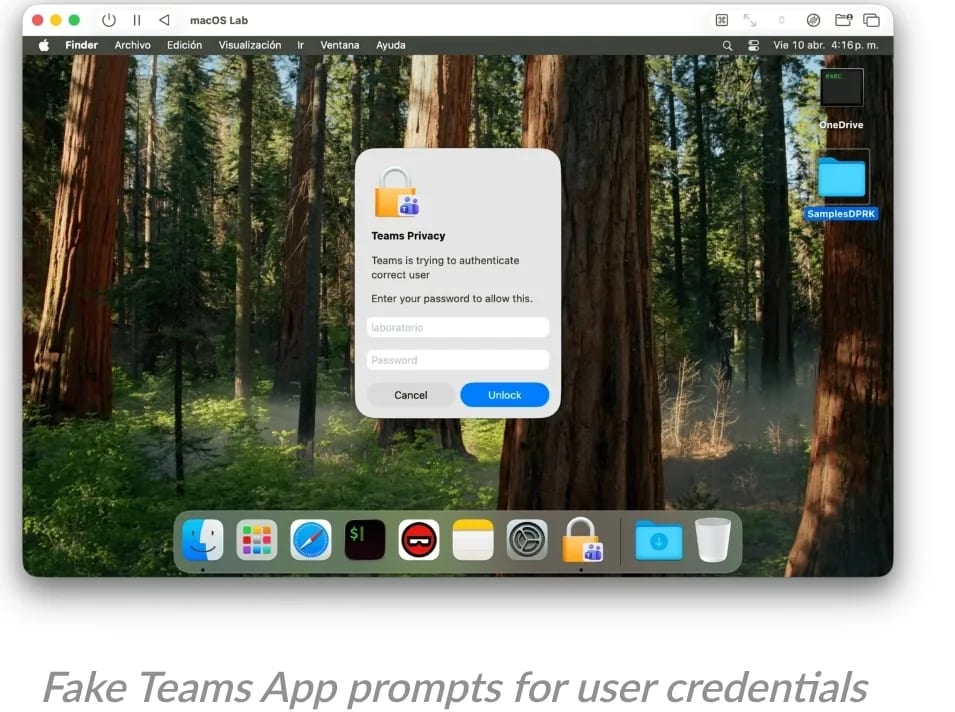Screen dimensions: 955x712
Task: Click the Unlock button in Teams Privacy dialog
Action: coord(504,395)
